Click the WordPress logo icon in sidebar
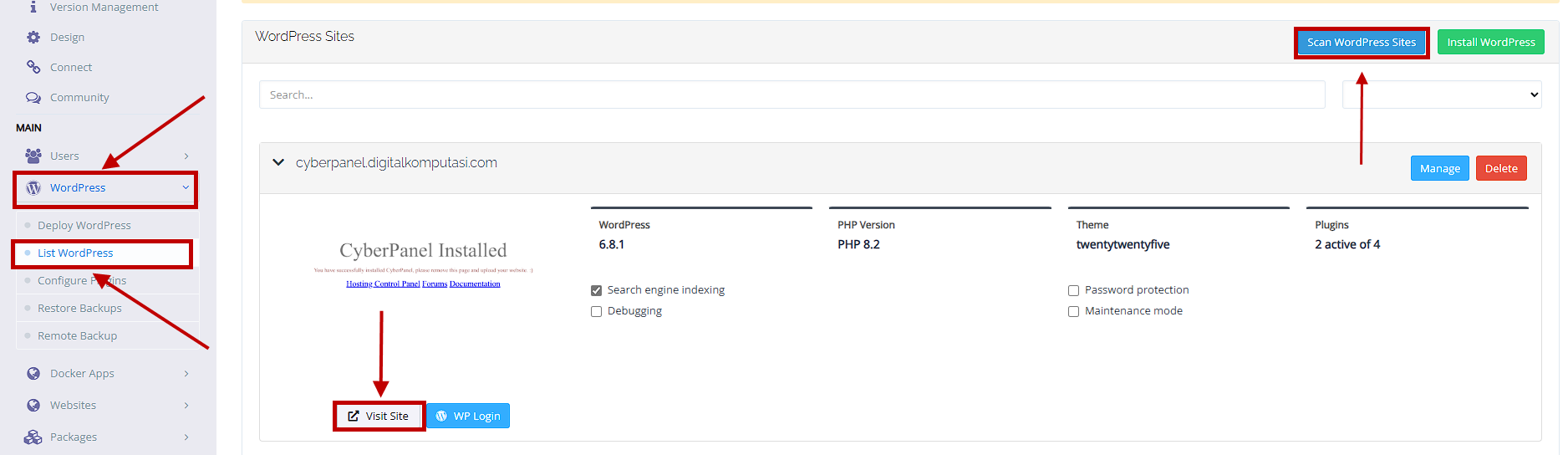This screenshot has width=1568, height=455. coord(33,187)
